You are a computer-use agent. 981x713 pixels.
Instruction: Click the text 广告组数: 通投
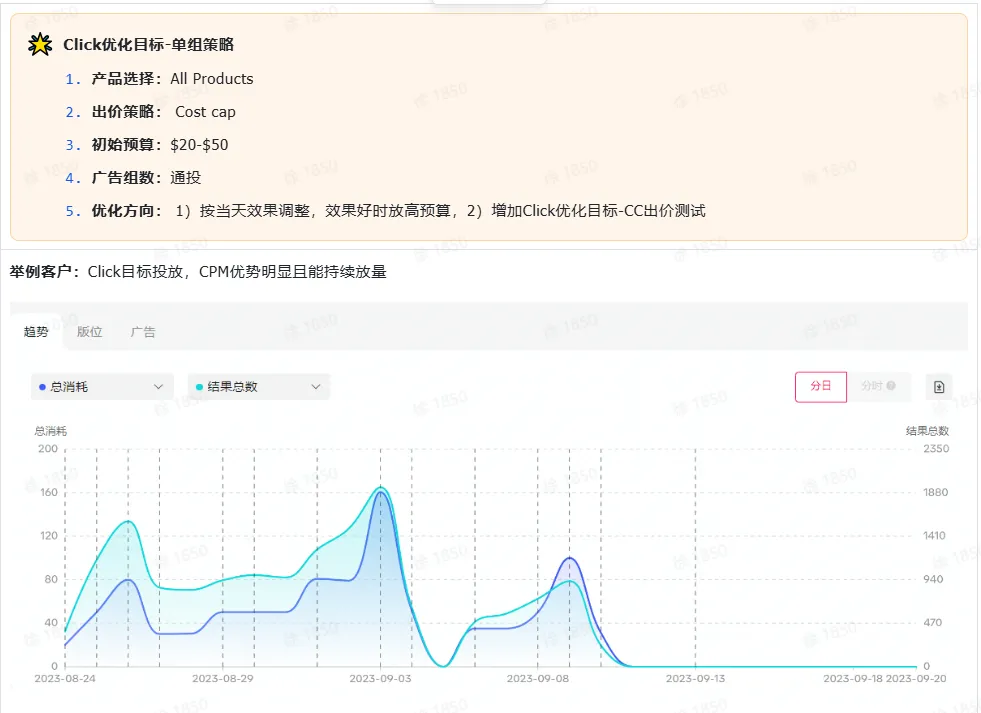coord(146,178)
